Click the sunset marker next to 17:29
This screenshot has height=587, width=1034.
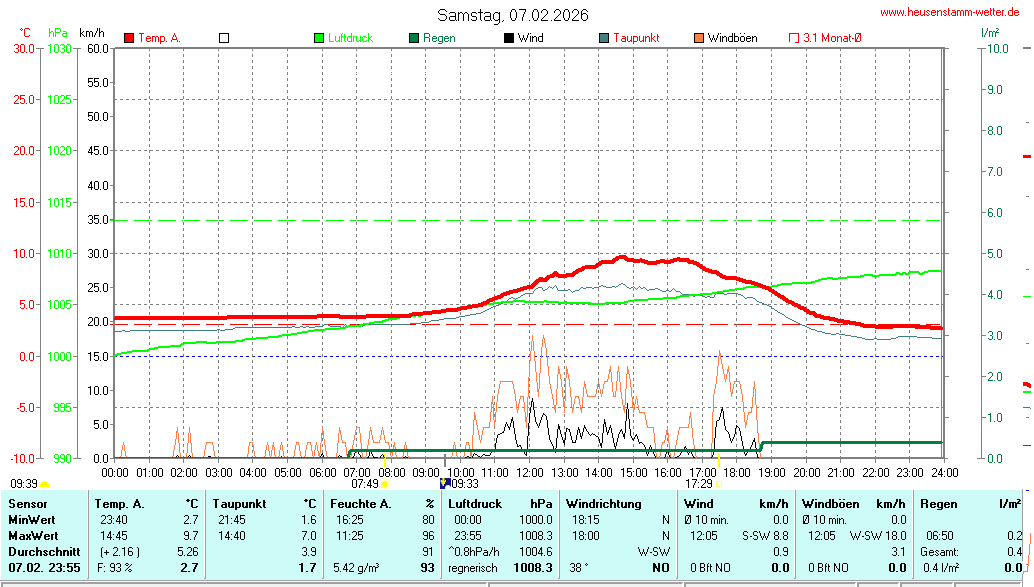click(x=719, y=484)
